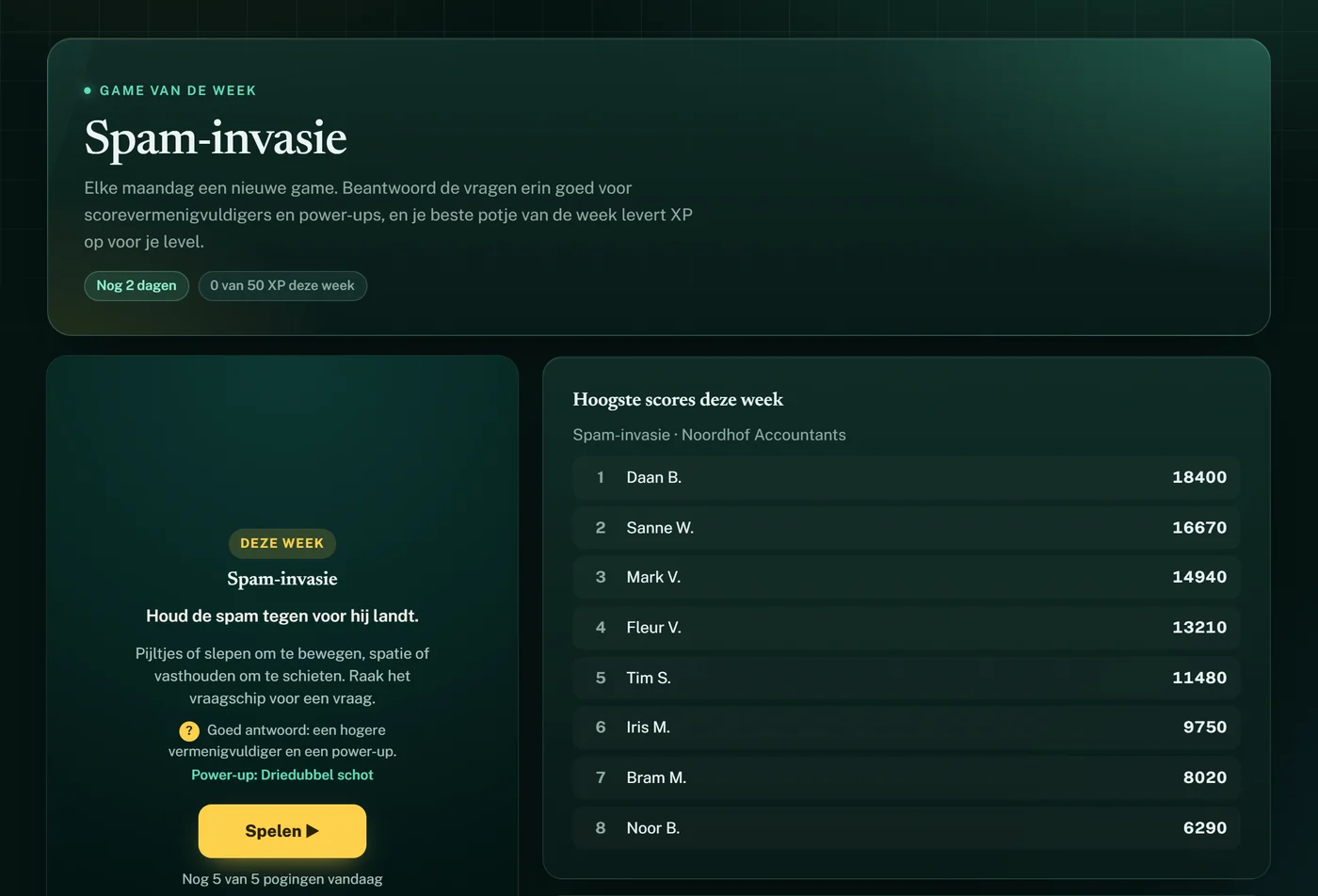
Task: Select Tim S. in the leaderboard
Action: pos(907,678)
